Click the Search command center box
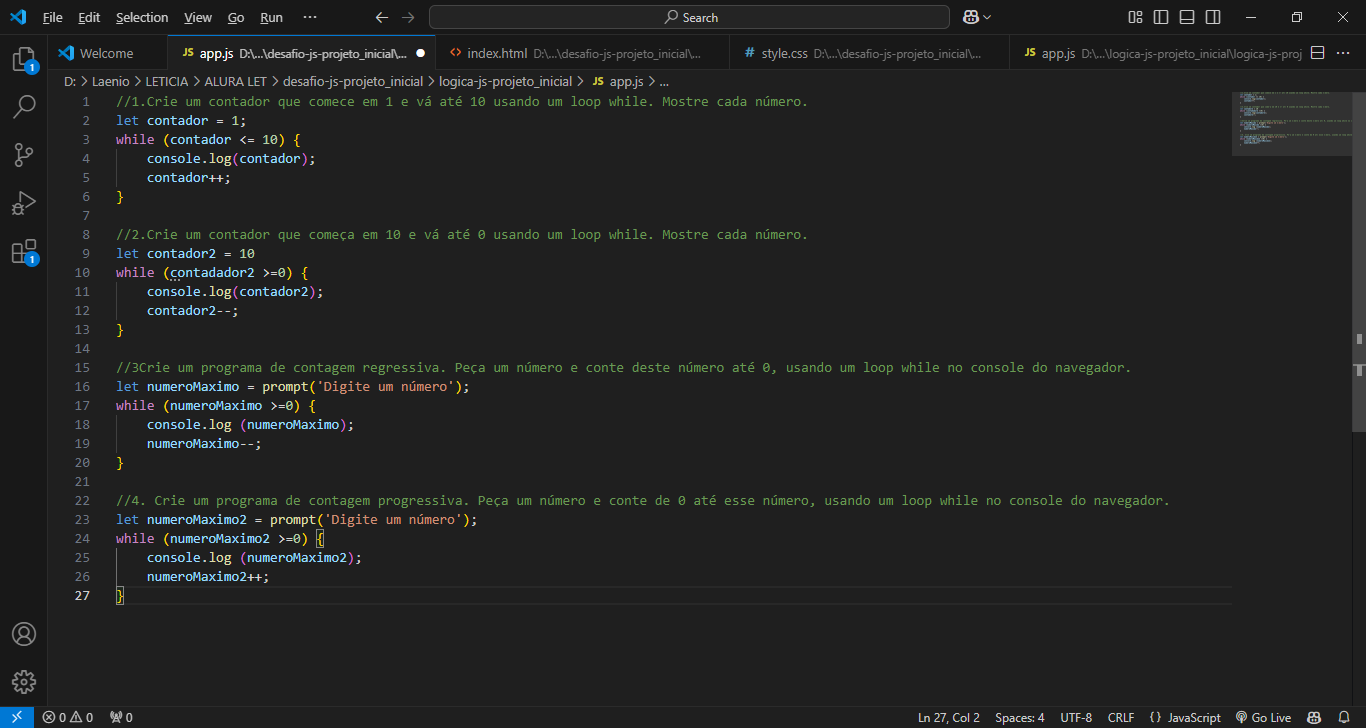This screenshot has width=1366, height=728. point(689,17)
